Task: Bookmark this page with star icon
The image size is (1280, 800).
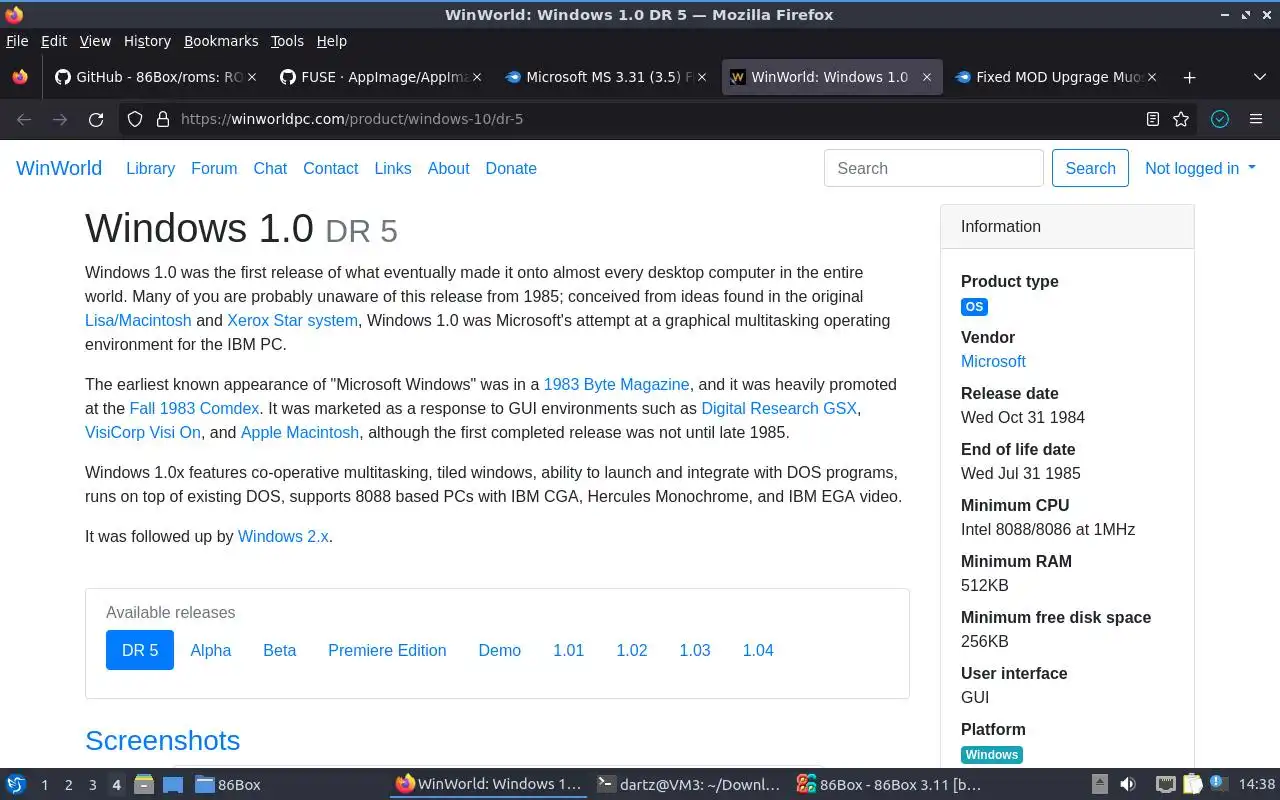Action: (1181, 119)
